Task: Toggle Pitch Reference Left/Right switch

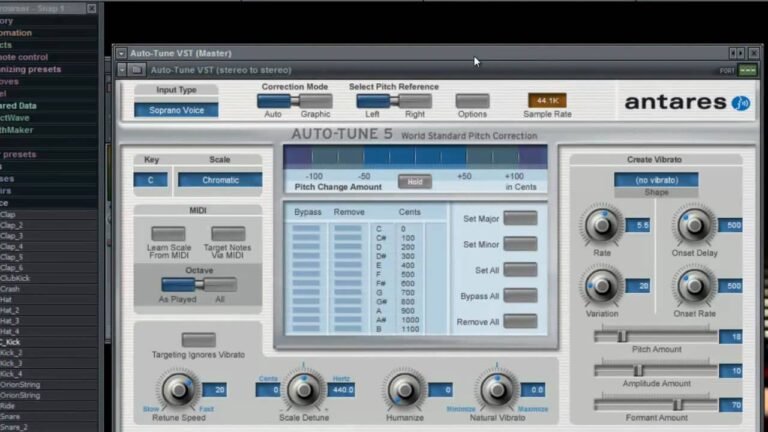Action: (x=394, y=101)
